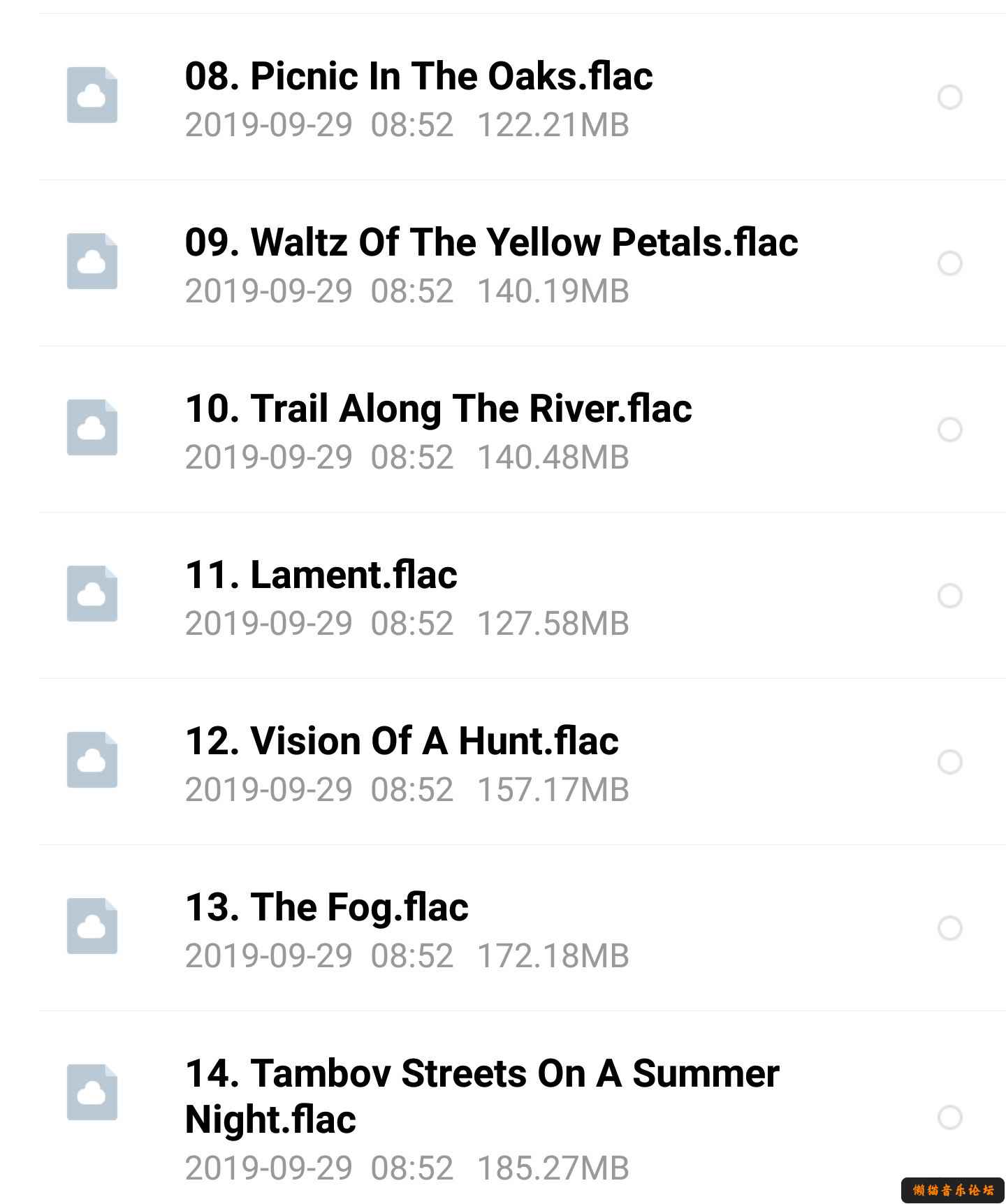The width and height of the screenshot is (1006, 1204).
Task: Open 09. Waltz Of The Yellow Petals.flac
Action: [x=491, y=242]
